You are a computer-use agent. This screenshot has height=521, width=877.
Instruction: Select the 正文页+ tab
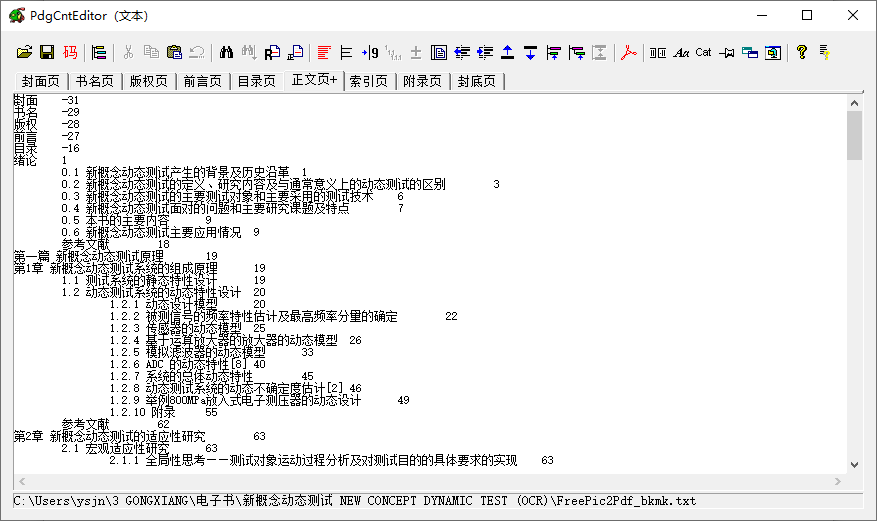tap(314, 80)
